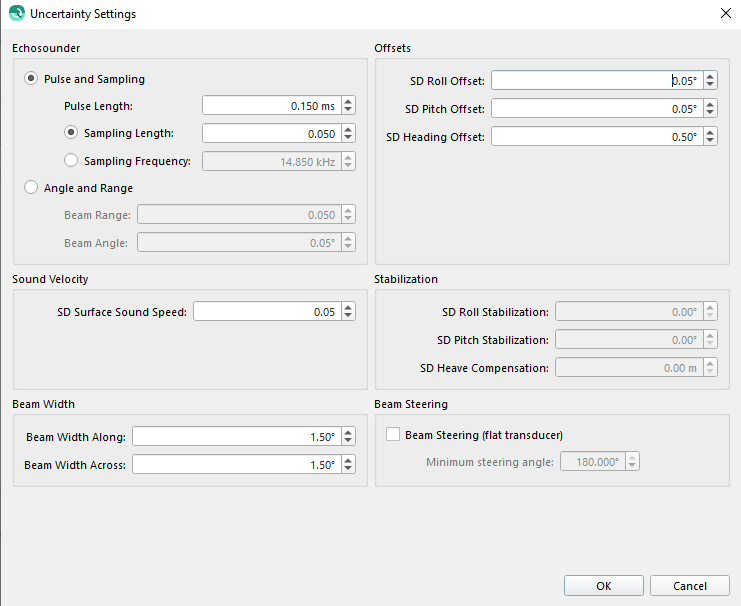
Task: Decrease Sampling Length with down arrow
Action: (348, 137)
